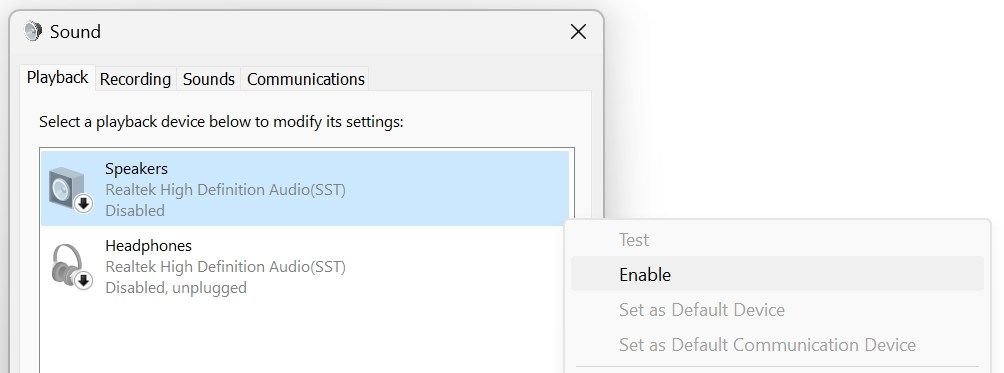This screenshot has height=373, width=1004.
Task: Click the disabled arrow badge on Speakers icon
Action: point(83,204)
